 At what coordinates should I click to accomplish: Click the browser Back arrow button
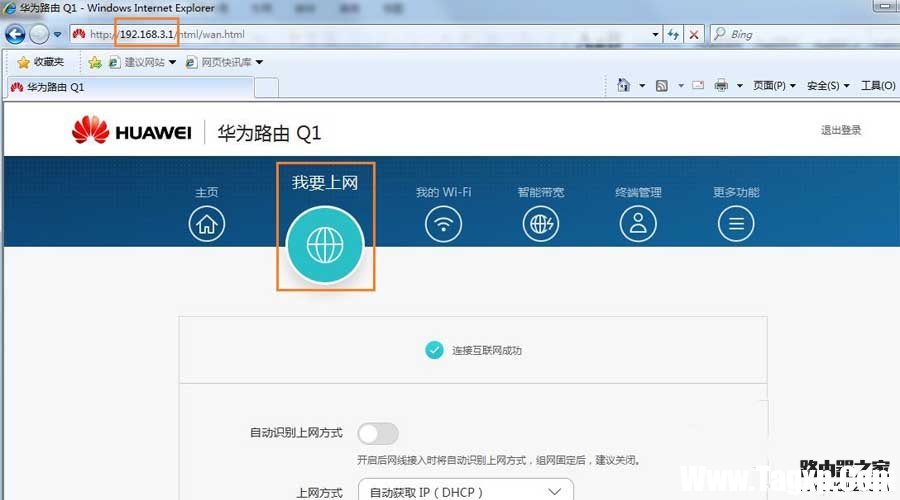(x=15, y=34)
